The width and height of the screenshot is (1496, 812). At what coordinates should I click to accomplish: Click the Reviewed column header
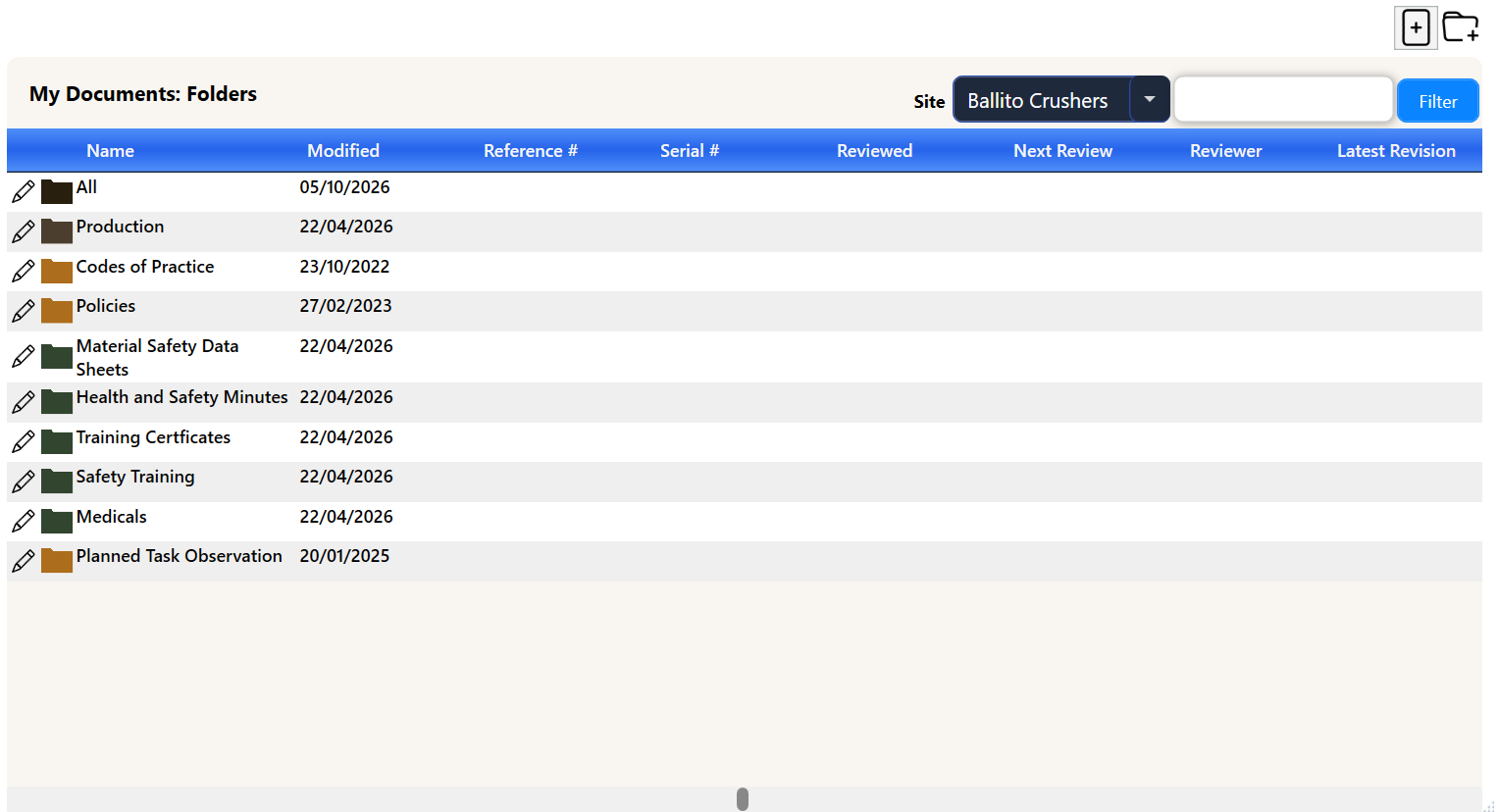[x=875, y=151]
